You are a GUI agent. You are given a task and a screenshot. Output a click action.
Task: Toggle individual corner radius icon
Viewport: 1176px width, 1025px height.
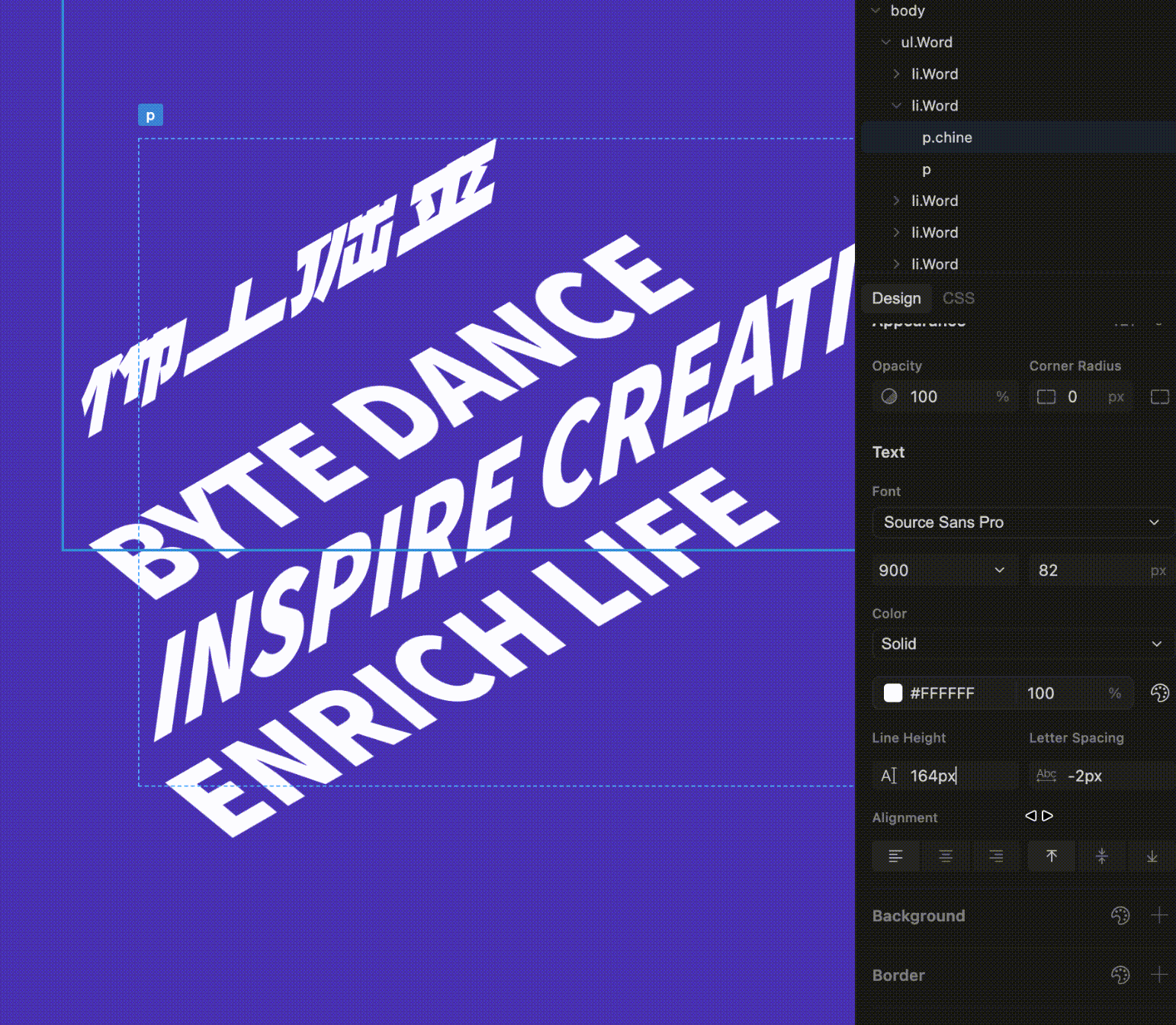[x=1160, y=397]
